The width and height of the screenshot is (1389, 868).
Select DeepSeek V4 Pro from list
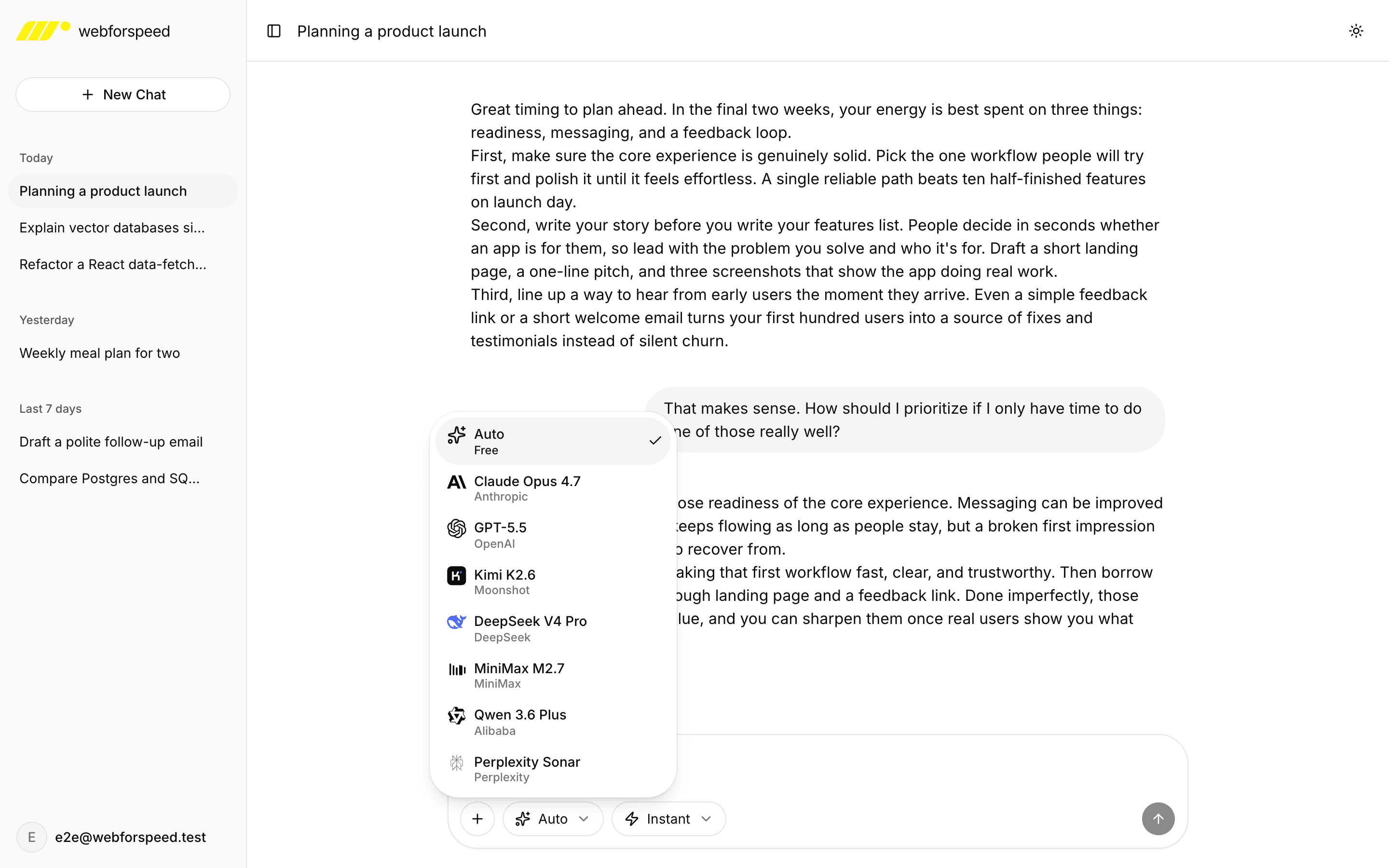pos(553,629)
